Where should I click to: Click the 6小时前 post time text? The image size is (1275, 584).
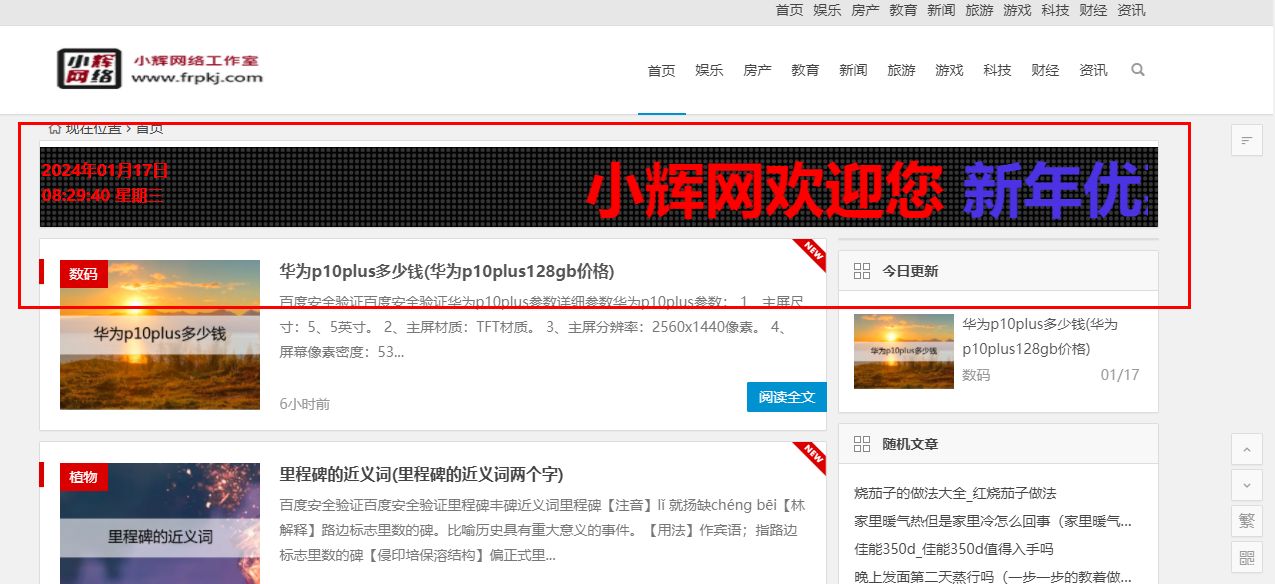coord(305,404)
